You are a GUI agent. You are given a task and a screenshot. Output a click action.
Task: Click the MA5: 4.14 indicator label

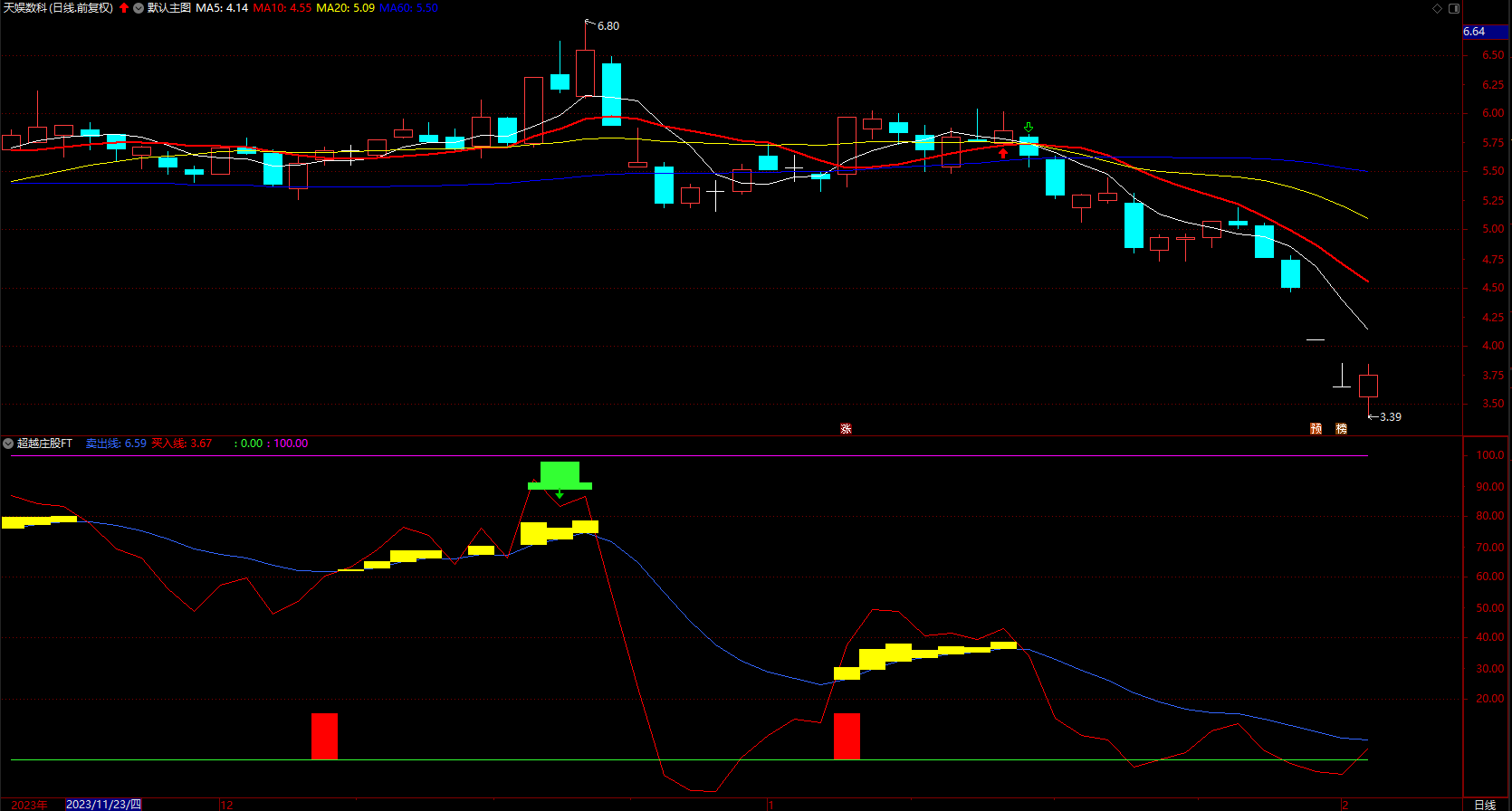pyautogui.click(x=222, y=8)
